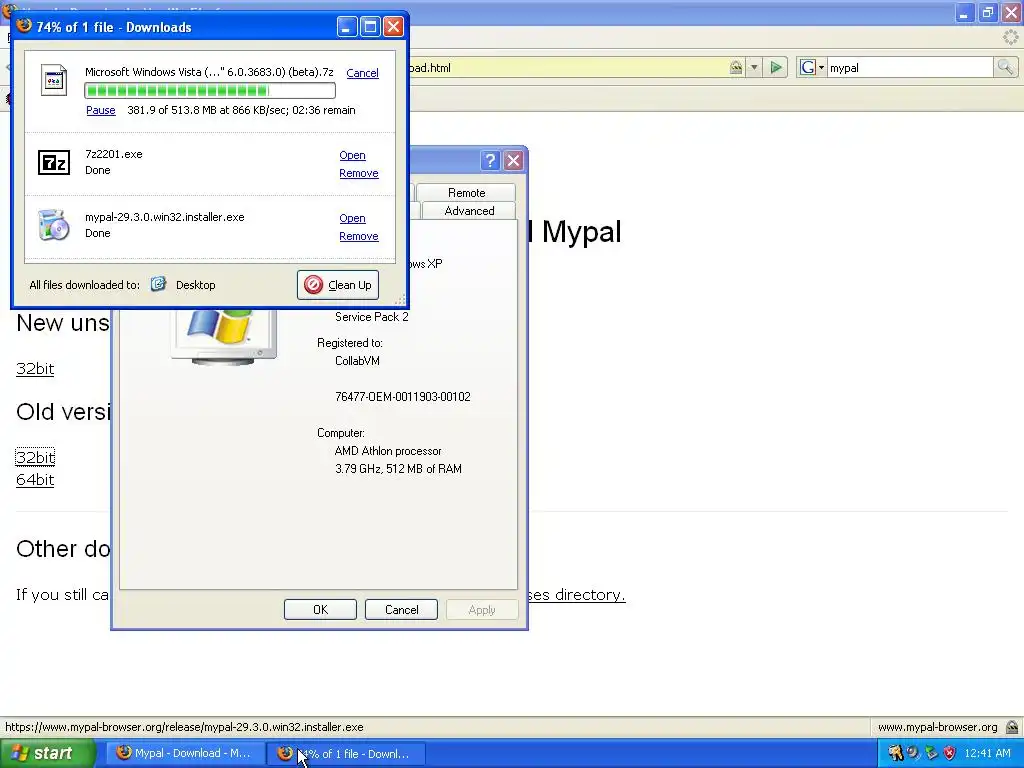
Task: Click the 32bit link under New uns heading
Action: click(35, 368)
